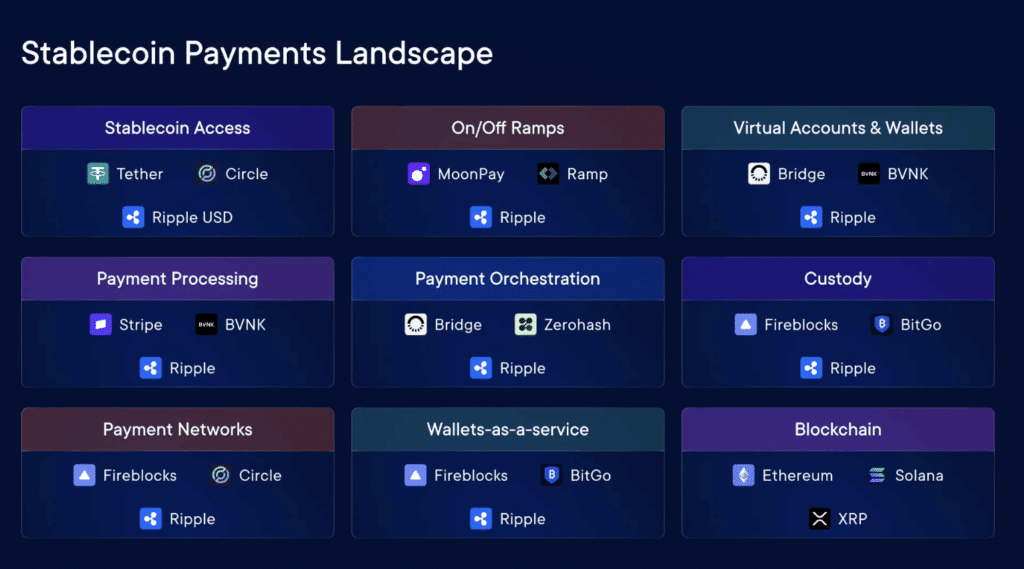Select the Blockchain card header
This screenshot has width=1024, height=569.
[x=838, y=430]
